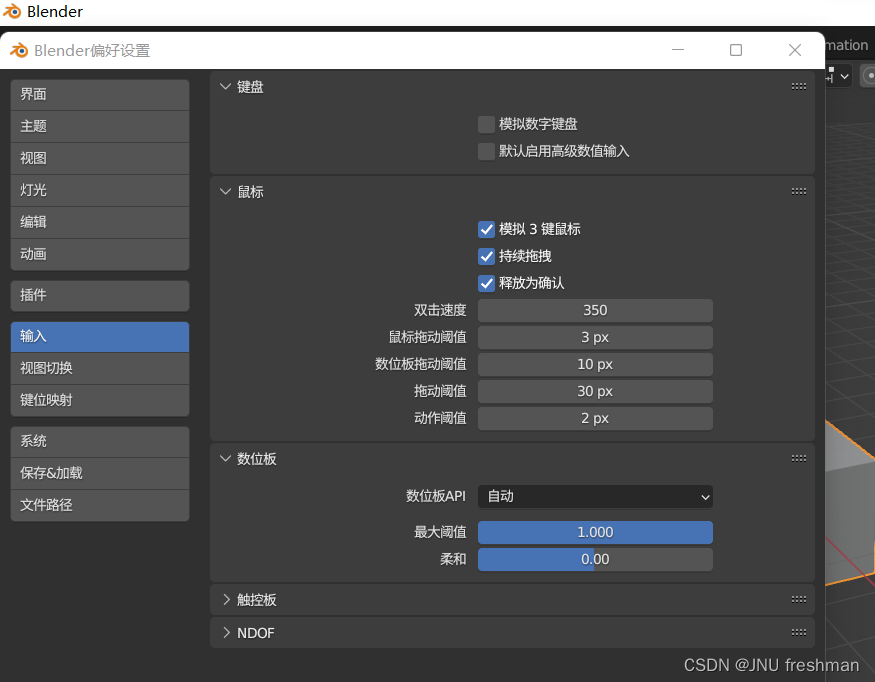875x682 pixels.
Task: Open the 灯光 preferences tab
Action: coord(100,190)
